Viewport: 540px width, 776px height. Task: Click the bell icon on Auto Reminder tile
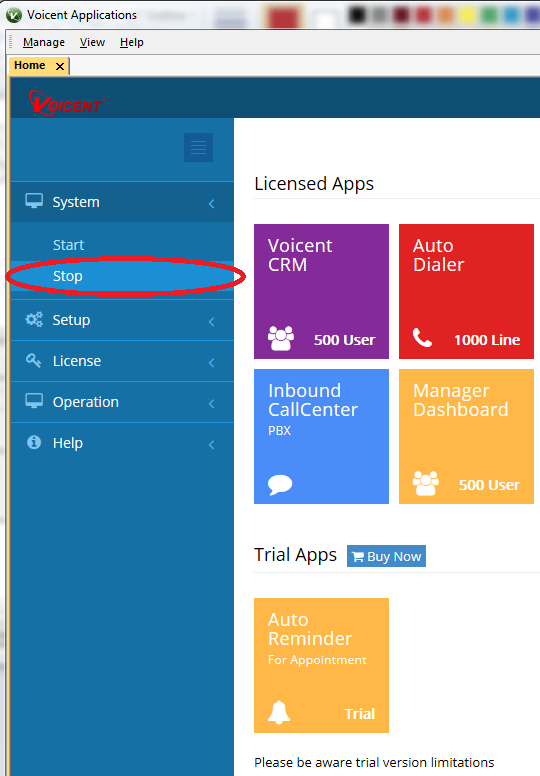(279, 713)
